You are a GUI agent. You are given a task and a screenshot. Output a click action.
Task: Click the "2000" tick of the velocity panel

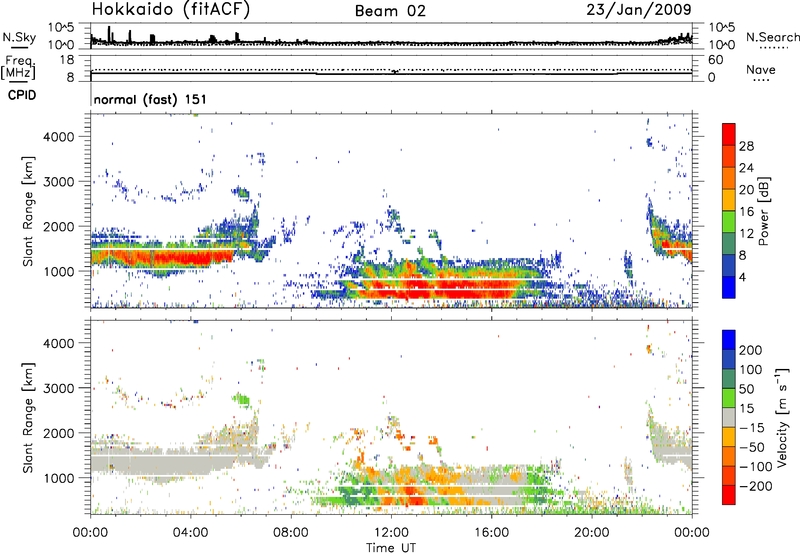[58, 433]
